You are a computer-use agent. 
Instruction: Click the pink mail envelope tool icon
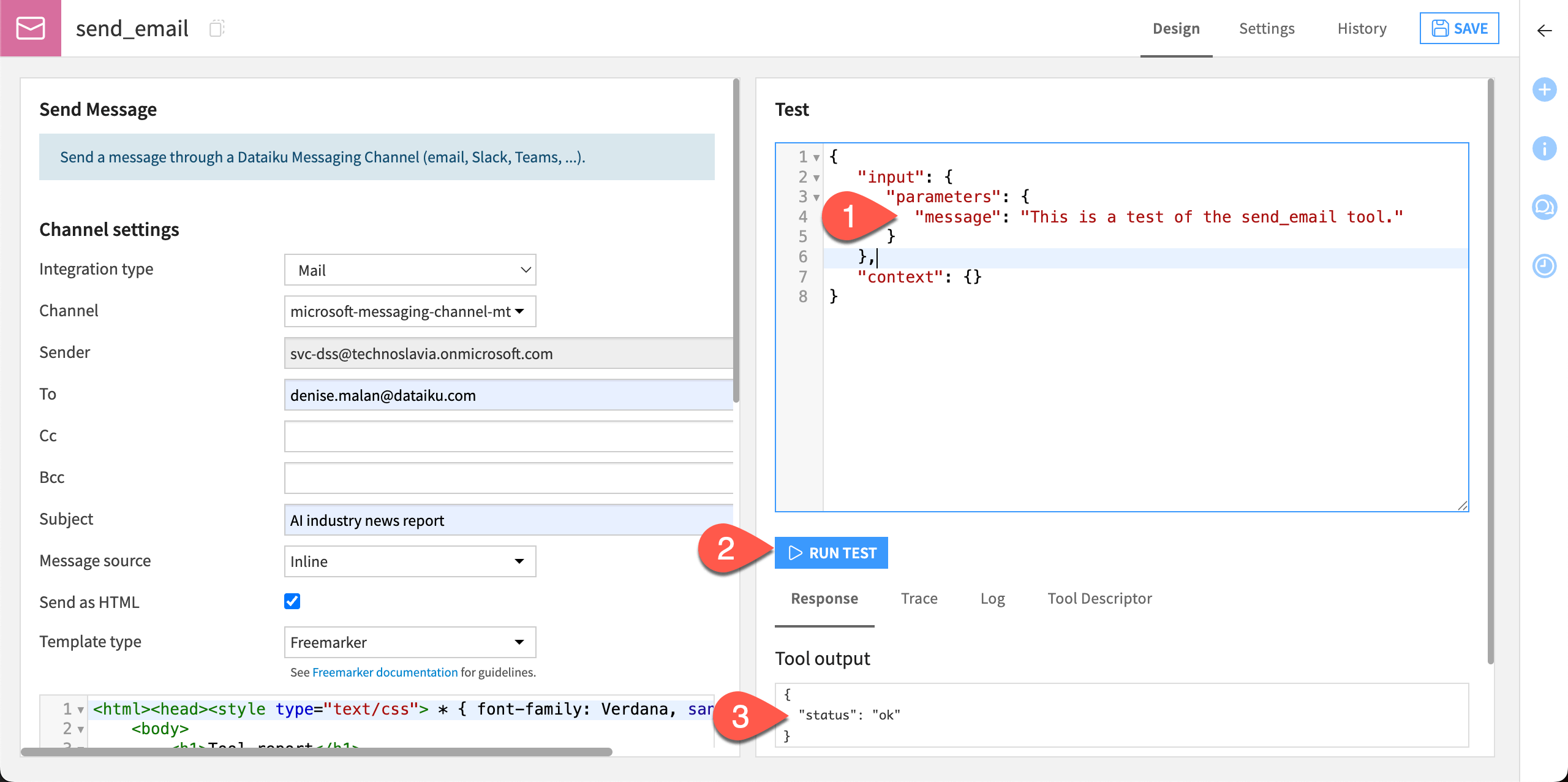tap(31, 28)
